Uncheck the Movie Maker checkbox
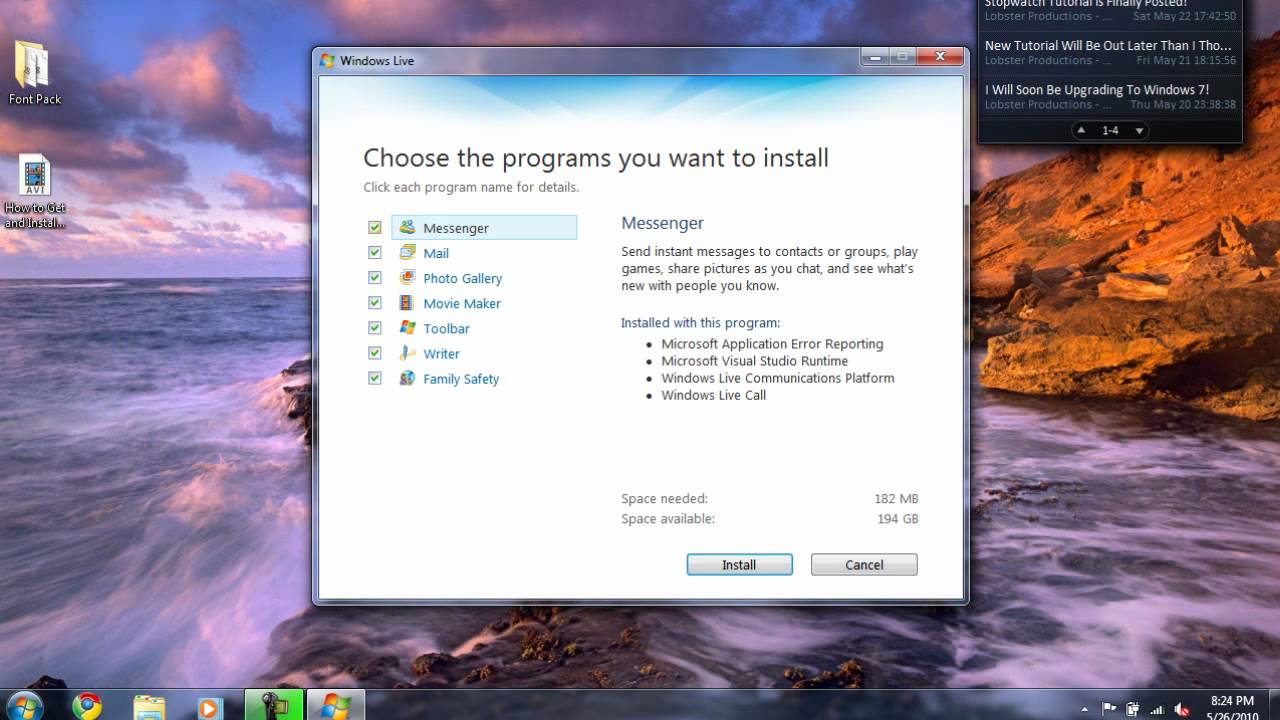Viewport: 1280px width, 720px height. [x=375, y=303]
